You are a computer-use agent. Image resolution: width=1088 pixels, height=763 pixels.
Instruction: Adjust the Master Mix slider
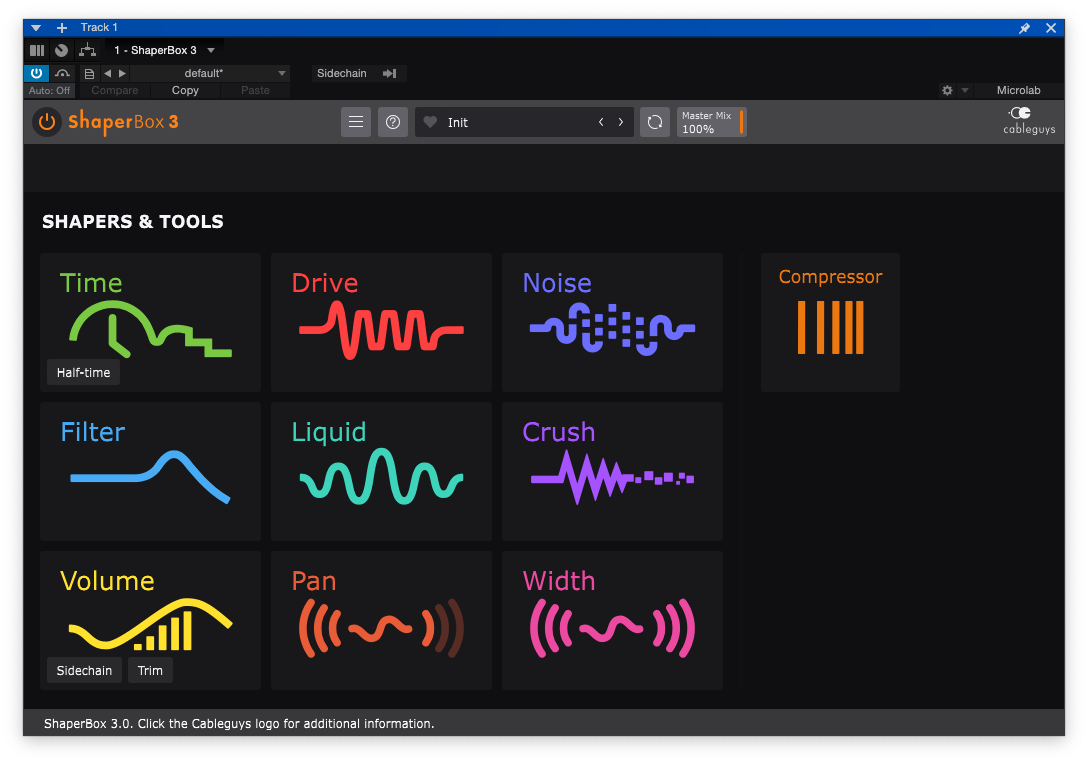tap(712, 122)
